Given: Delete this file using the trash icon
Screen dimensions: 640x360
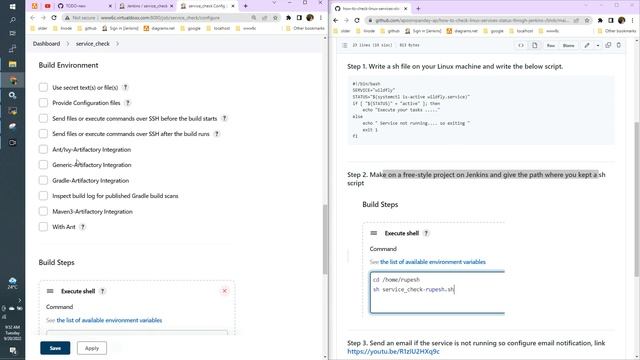Looking at the screenshot, I should [619, 45].
